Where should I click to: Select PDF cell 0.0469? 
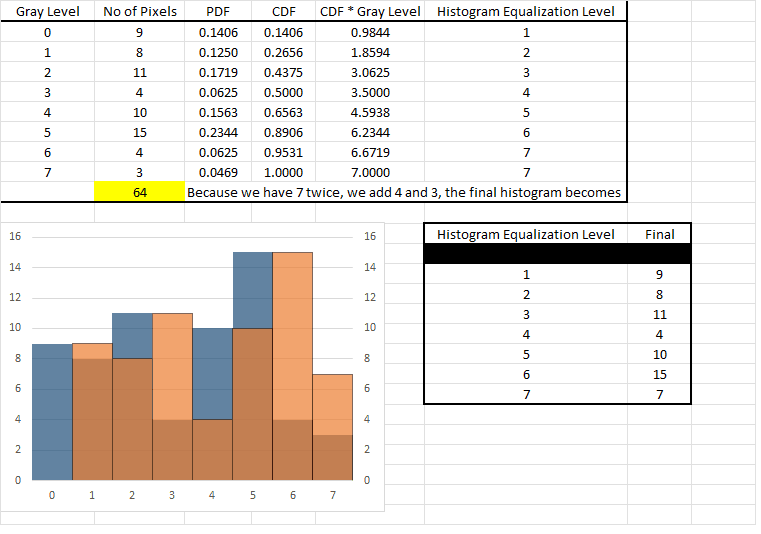(x=218, y=172)
